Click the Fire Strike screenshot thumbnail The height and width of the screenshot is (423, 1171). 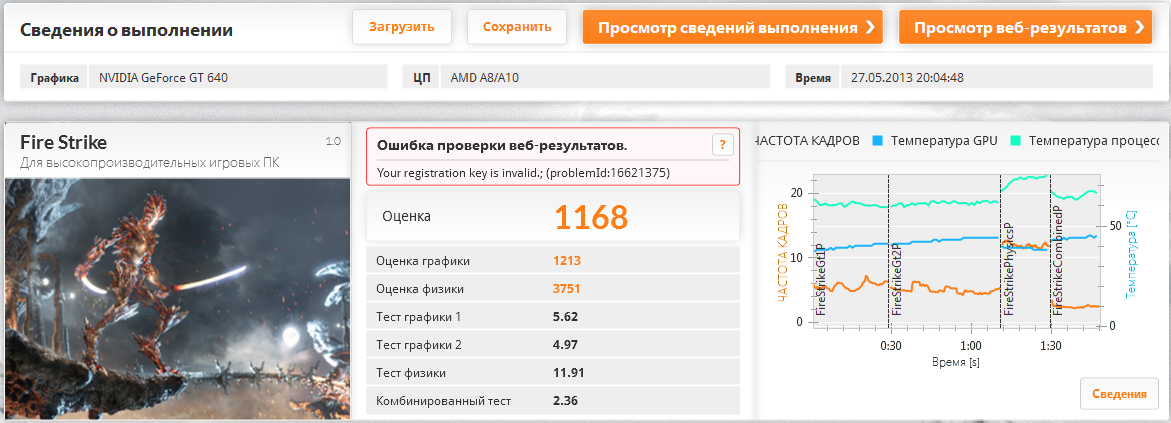tap(177, 297)
